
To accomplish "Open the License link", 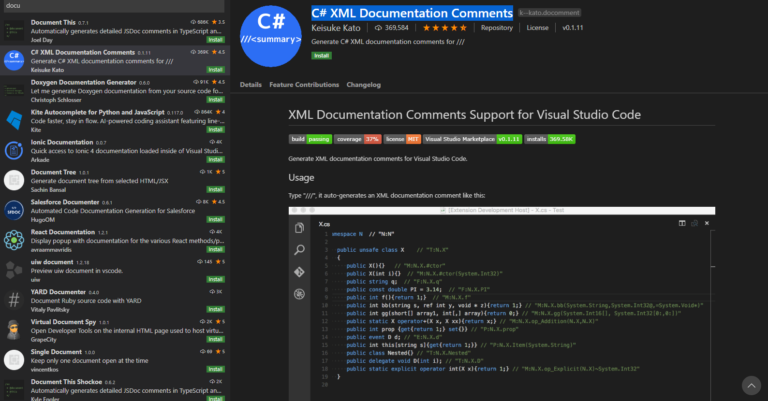I will click(537, 28).
